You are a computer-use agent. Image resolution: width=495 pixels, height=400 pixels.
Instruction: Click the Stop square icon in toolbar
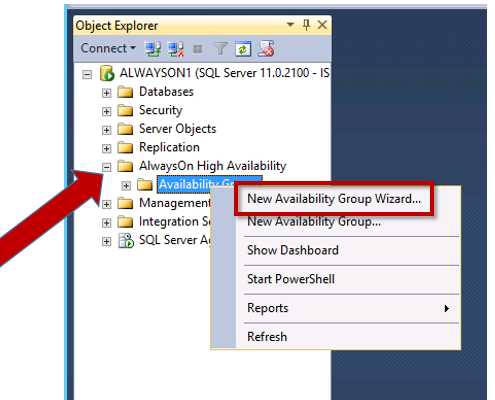coord(198,49)
